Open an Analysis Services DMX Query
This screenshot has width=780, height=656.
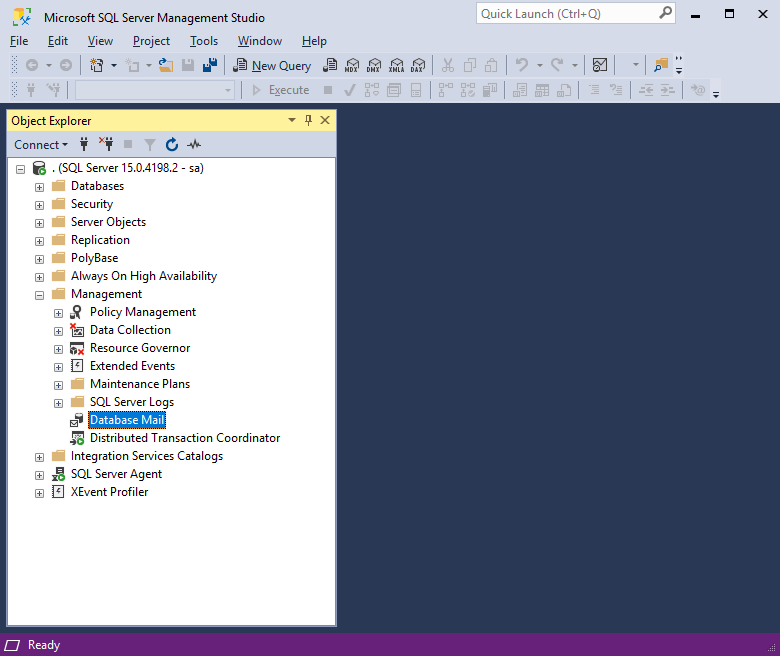tap(374, 65)
